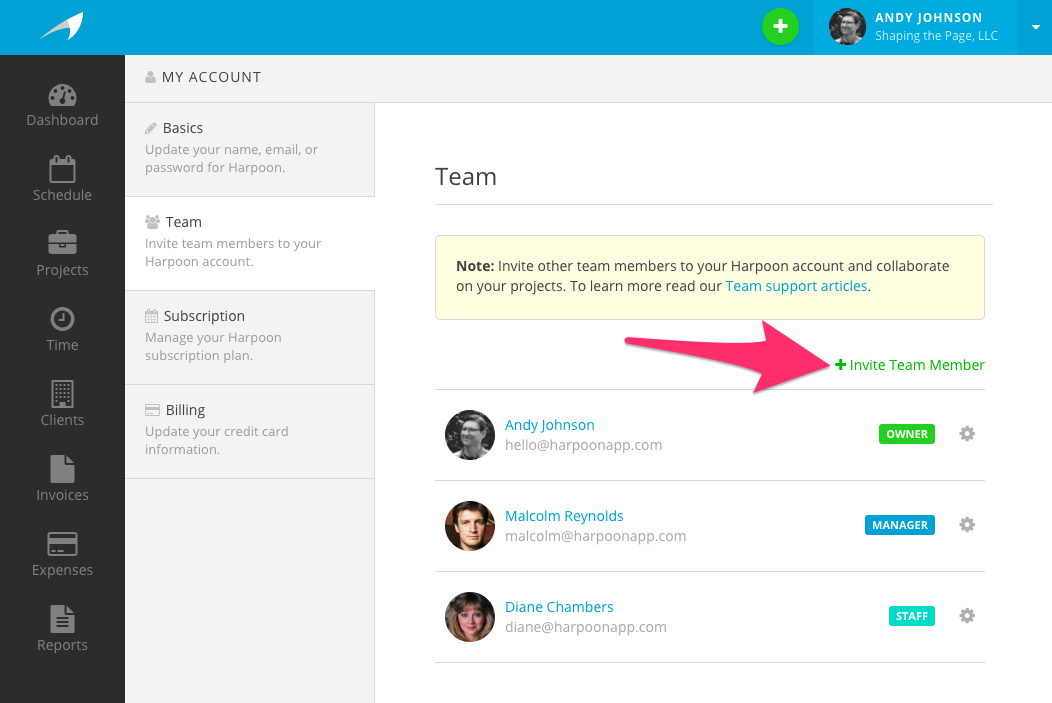The image size is (1052, 703).
Task: Open the Team support articles link
Action: [796, 286]
